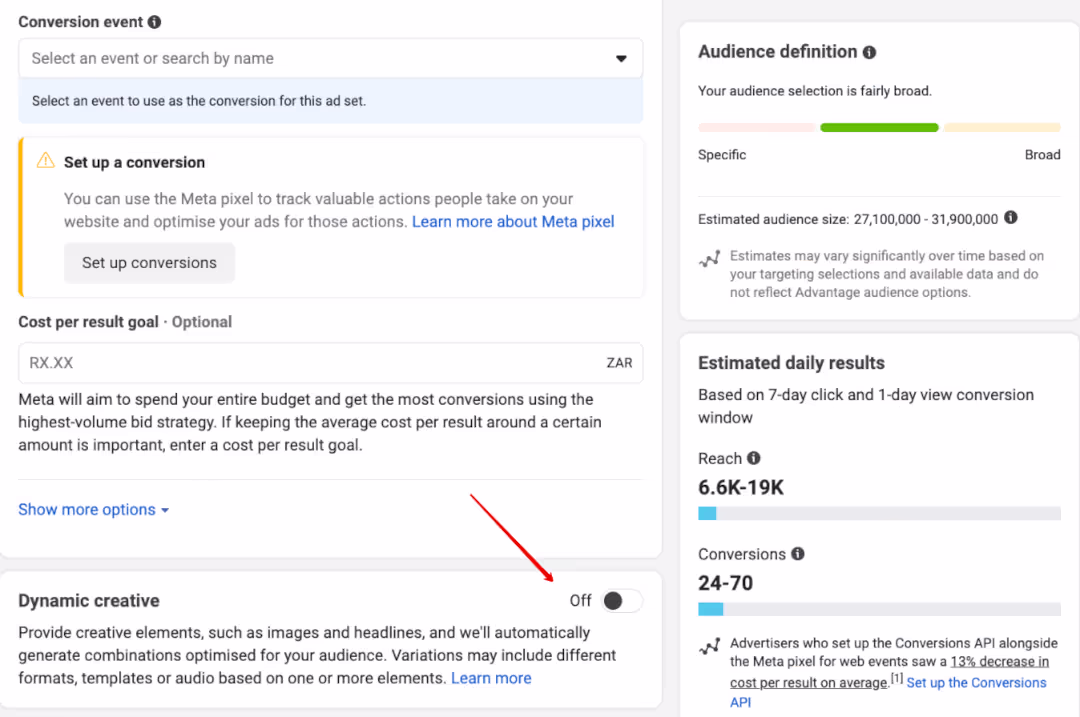Click the info icon beside Conversions

tap(798, 554)
